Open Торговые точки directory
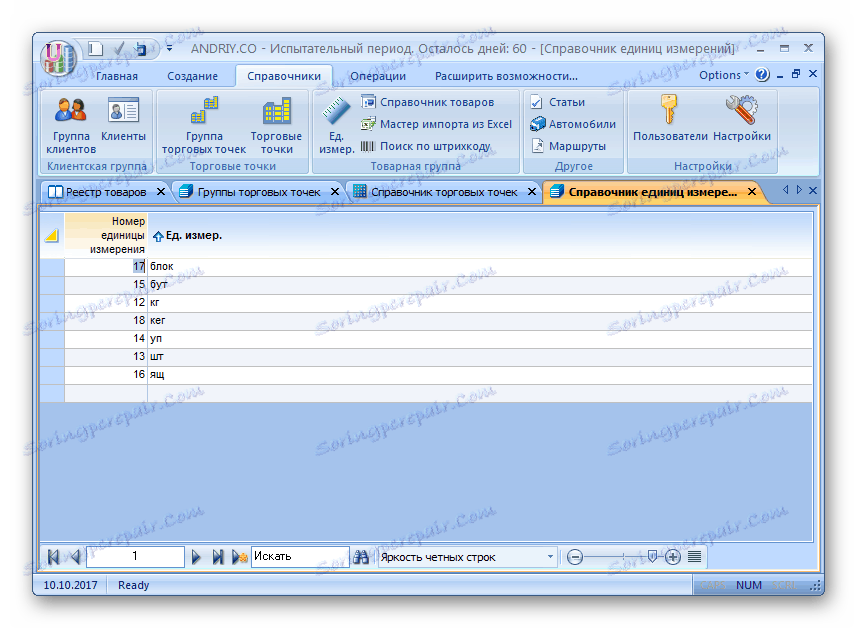This screenshot has width=857, height=628. point(276,126)
